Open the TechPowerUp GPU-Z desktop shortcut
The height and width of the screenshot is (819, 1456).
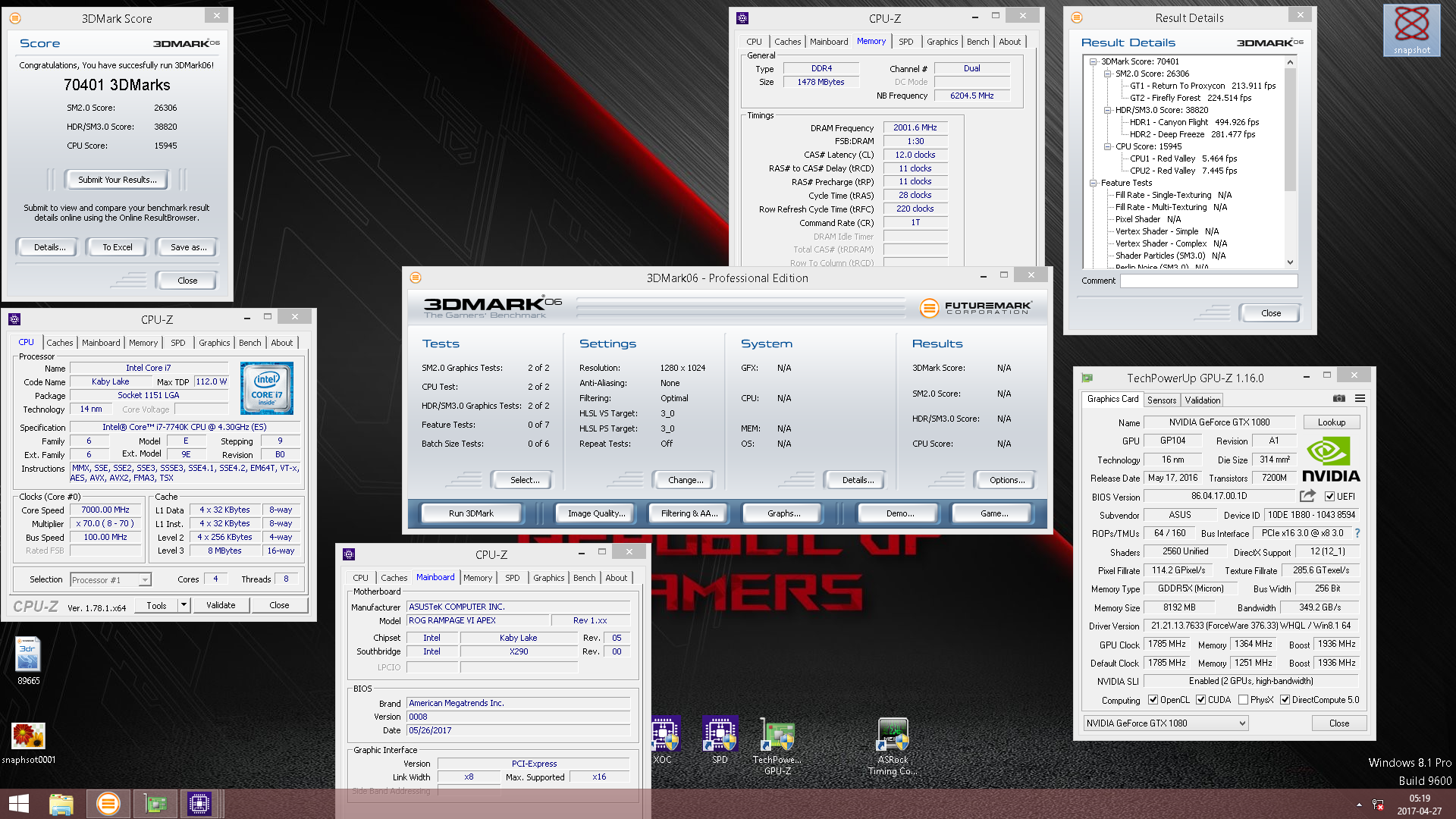tap(777, 746)
